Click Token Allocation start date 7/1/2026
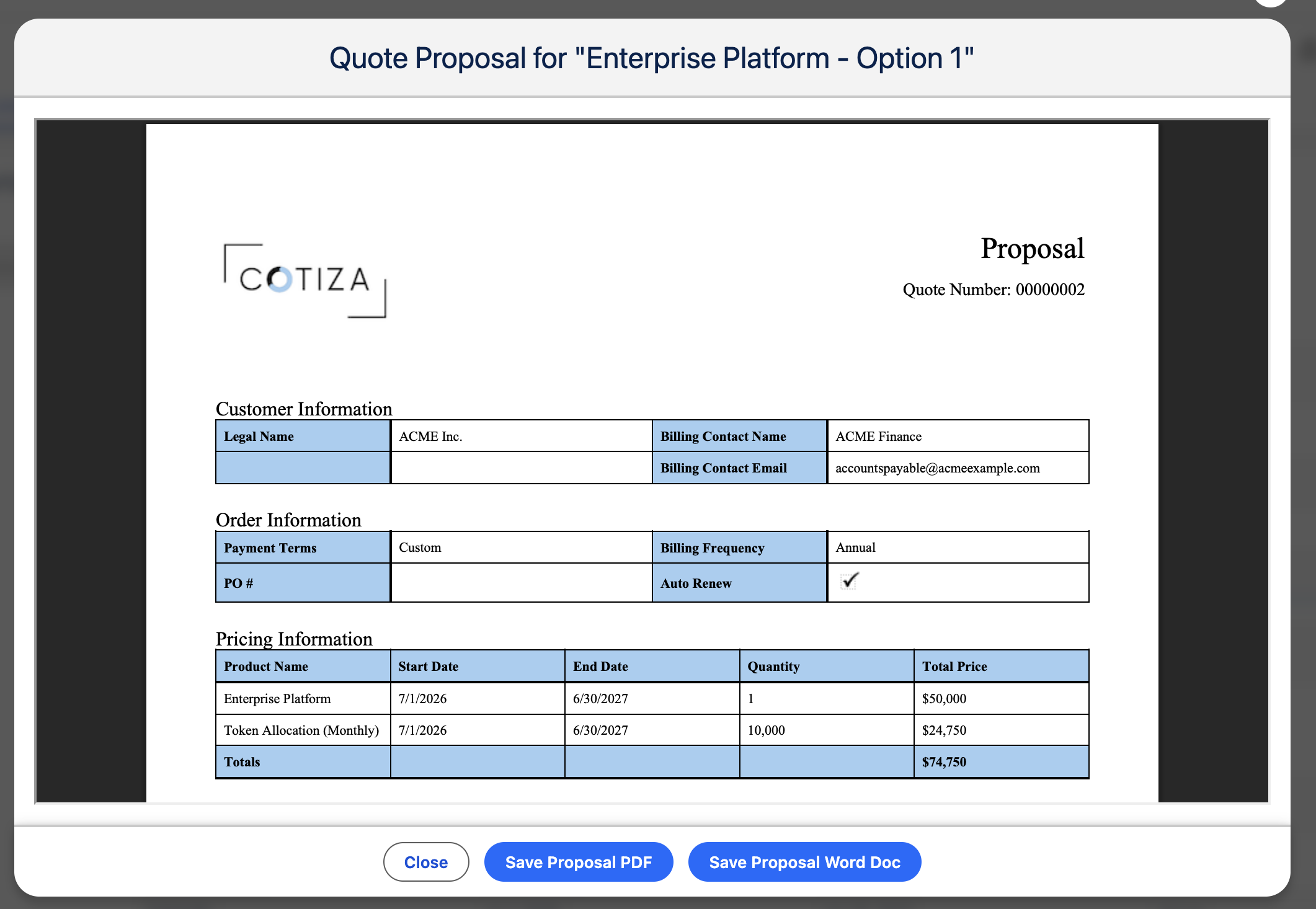Viewport: 1316px width, 909px height. coord(423,730)
